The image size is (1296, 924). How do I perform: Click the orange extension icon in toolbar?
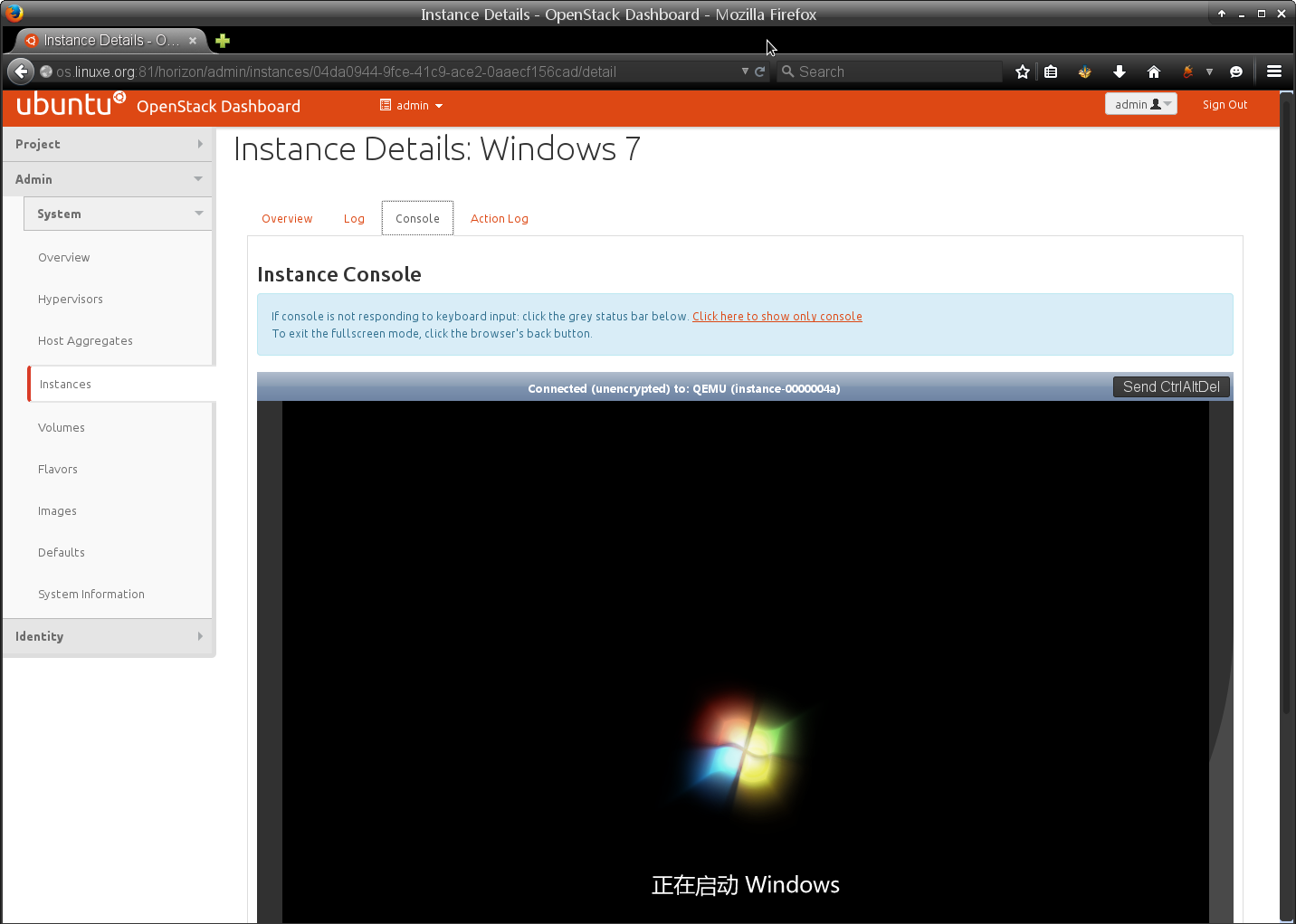[1187, 71]
